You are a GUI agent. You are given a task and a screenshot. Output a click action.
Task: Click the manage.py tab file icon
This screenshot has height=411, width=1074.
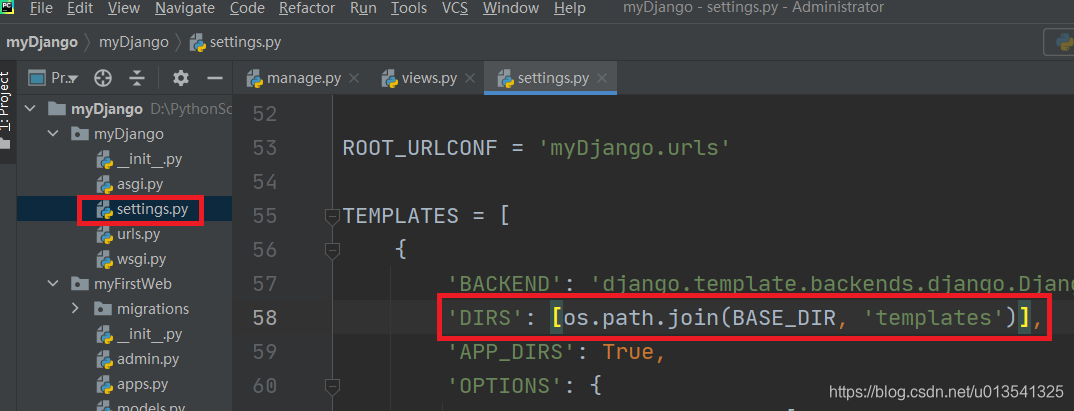tap(255, 78)
